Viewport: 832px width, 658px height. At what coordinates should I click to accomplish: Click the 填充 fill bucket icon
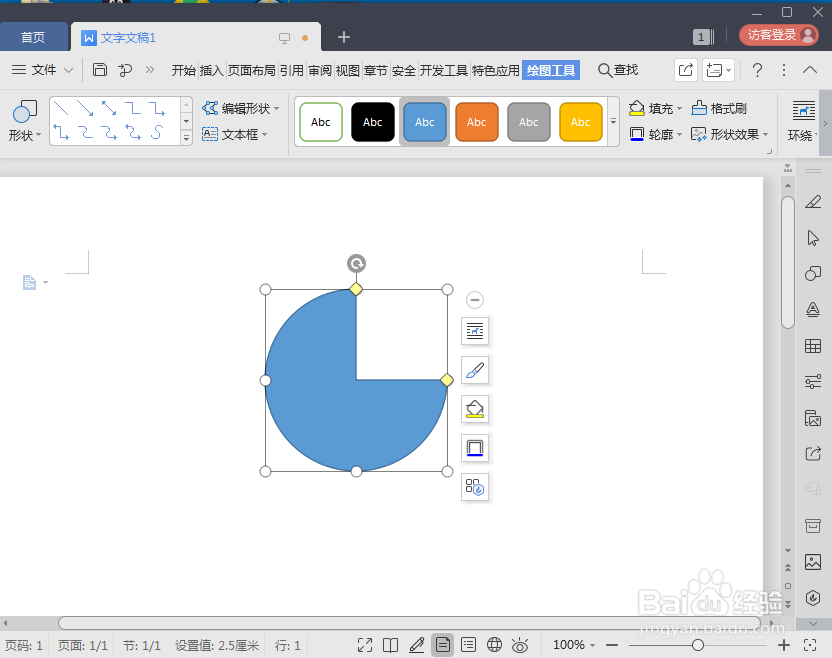click(x=636, y=108)
